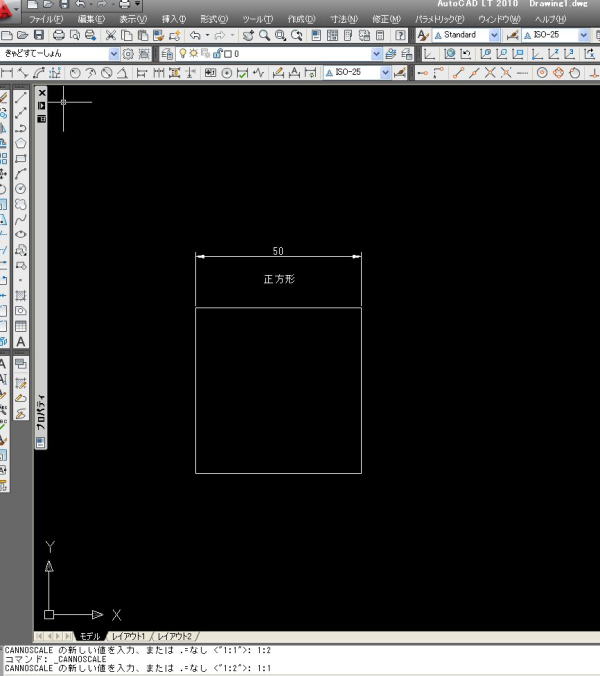Select the Table tool in Draw toolbar
600x676 pixels.
[x=21, y=326]
